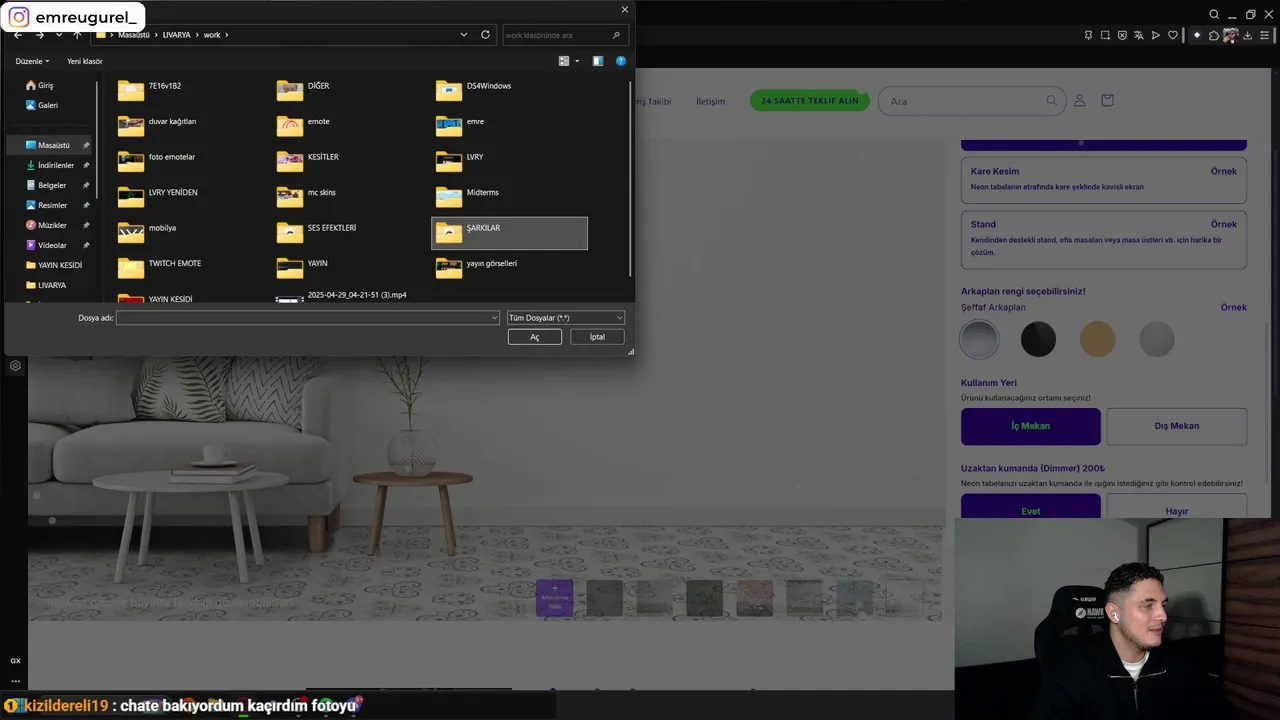The height and width of the screenshot is (720, 1280).
Task: Choose the Stand option
Action: 1104,239
